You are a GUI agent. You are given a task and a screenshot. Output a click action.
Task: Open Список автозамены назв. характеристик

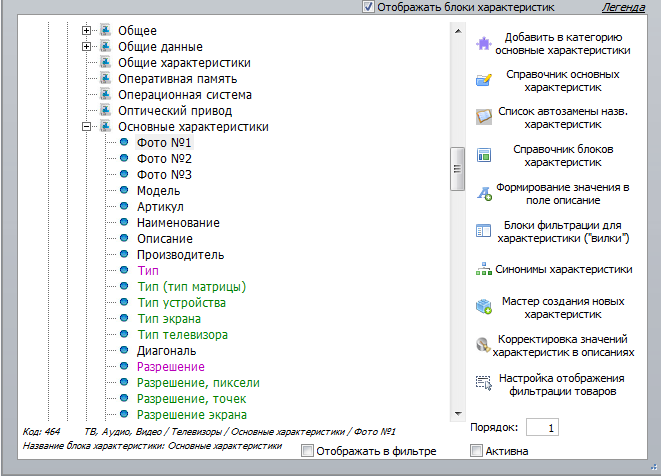[x=563, y=118]
